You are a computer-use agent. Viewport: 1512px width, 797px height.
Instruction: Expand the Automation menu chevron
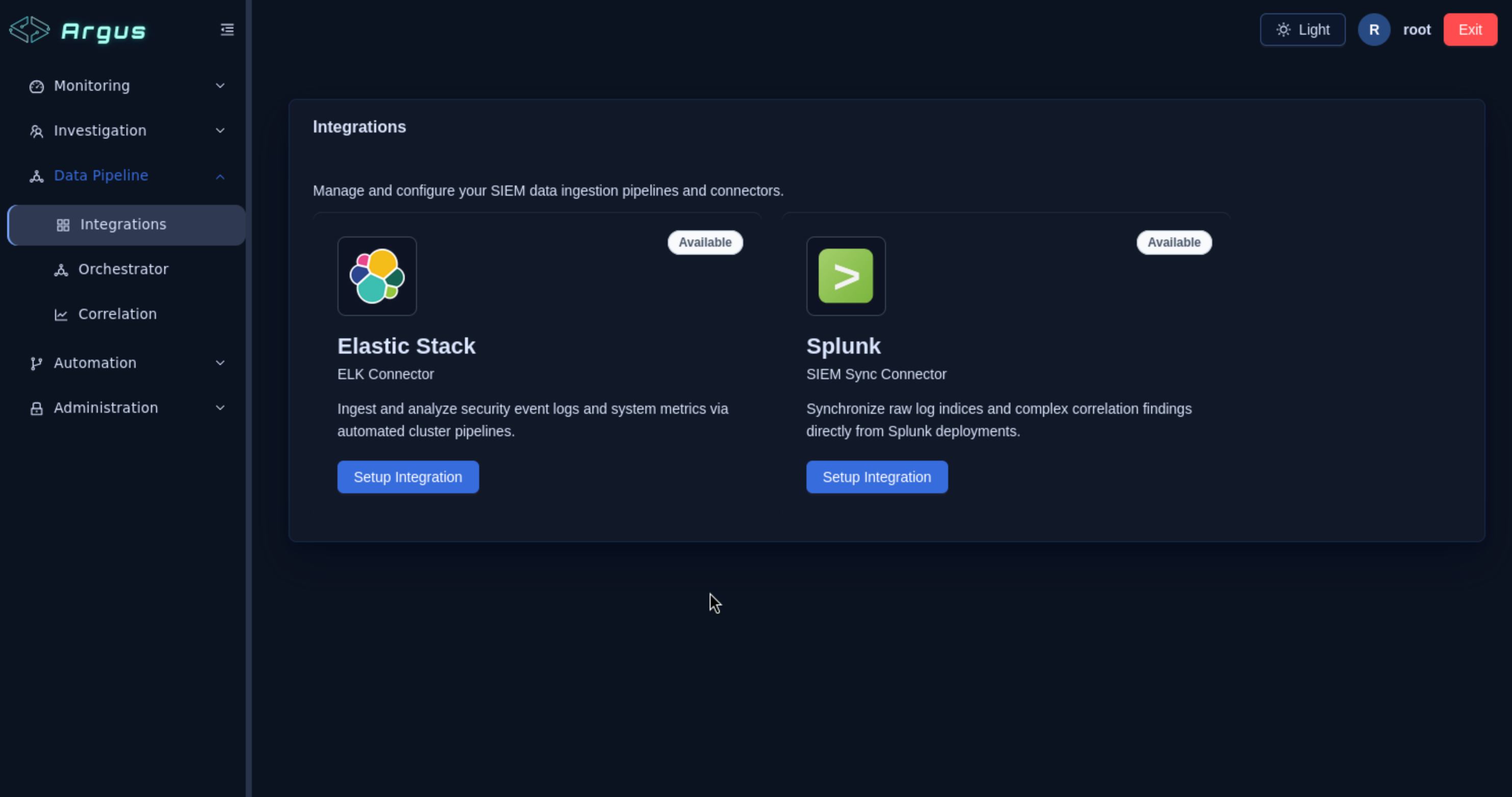click(x=220, y=363)
